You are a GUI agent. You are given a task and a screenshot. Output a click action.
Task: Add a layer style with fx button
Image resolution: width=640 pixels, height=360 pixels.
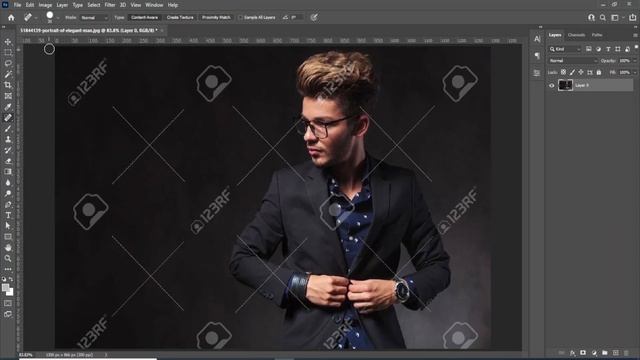572,353
